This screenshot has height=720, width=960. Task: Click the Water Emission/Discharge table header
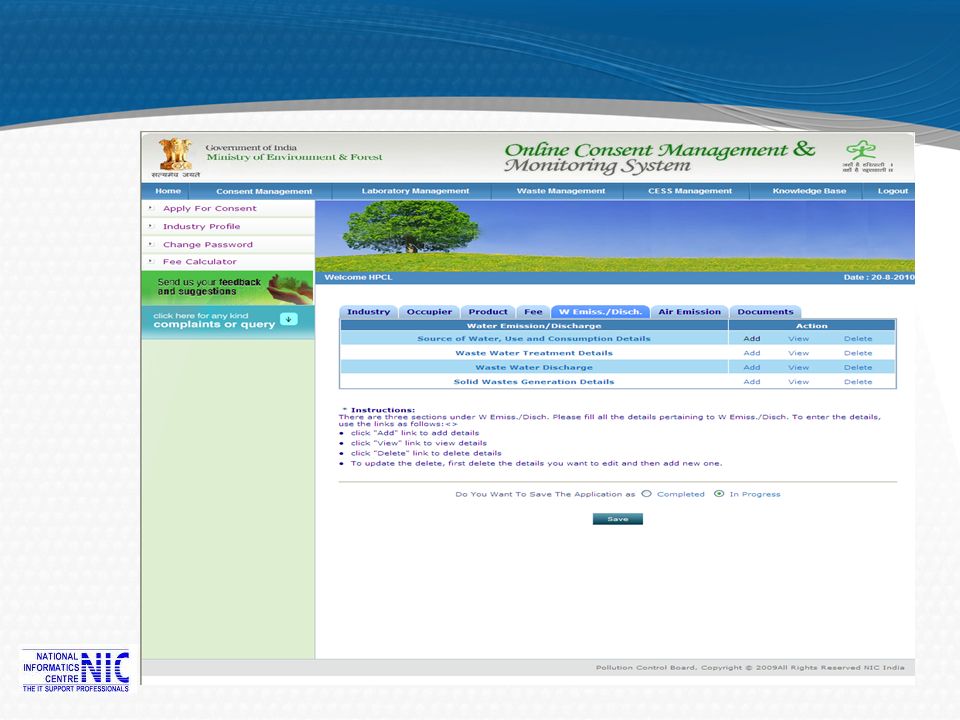tap(534, 326)
